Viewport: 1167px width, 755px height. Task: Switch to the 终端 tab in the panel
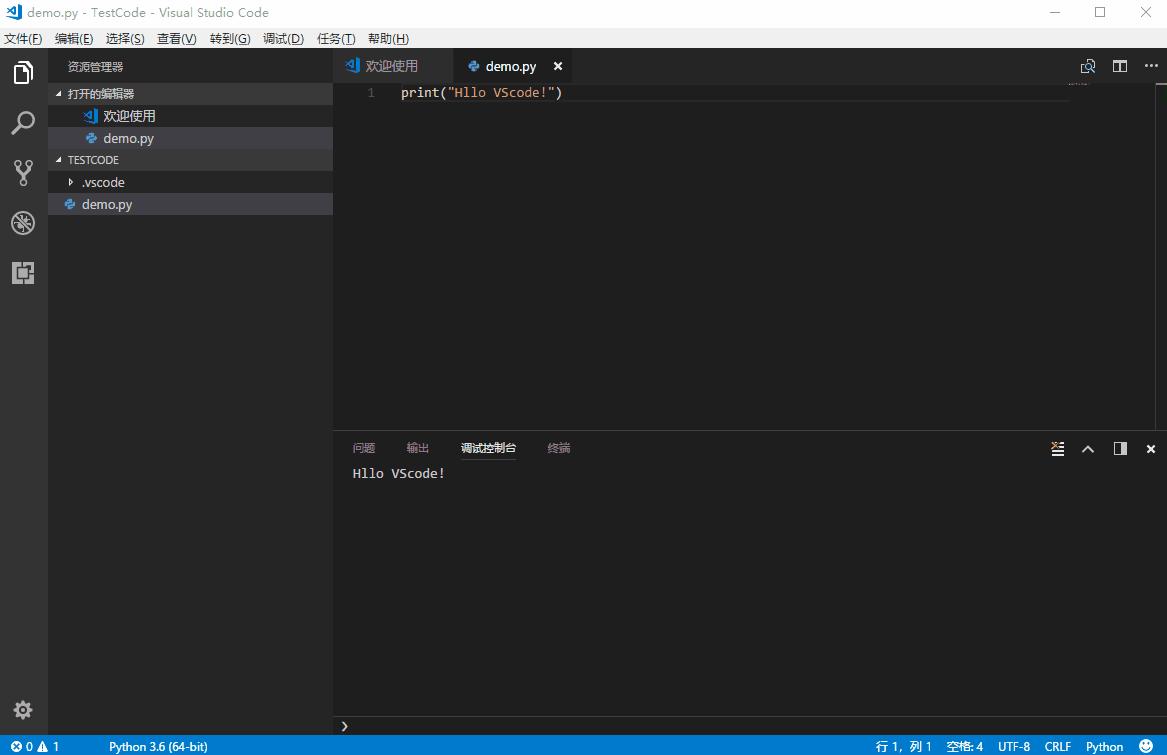(x=558, y=448)
